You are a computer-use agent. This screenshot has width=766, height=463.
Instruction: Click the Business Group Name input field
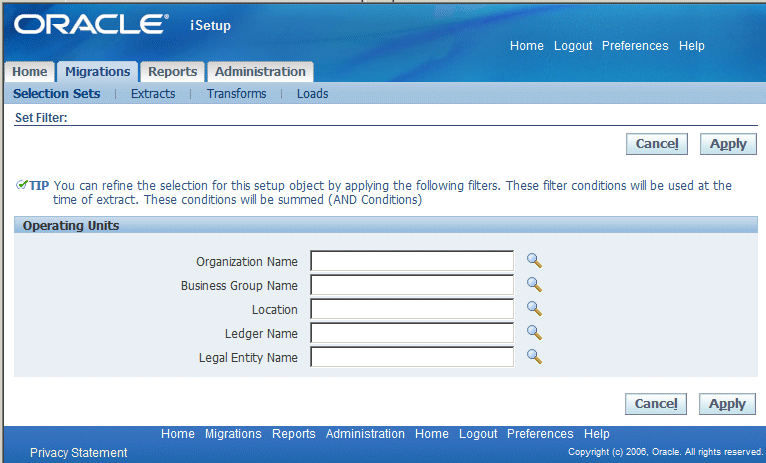coord(412,285)
